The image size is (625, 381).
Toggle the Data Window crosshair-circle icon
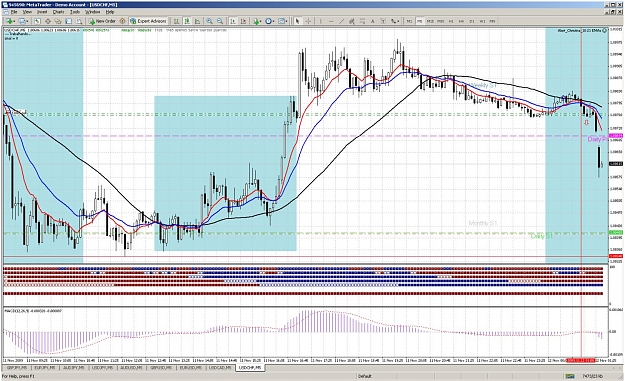(x=47, y=21)
